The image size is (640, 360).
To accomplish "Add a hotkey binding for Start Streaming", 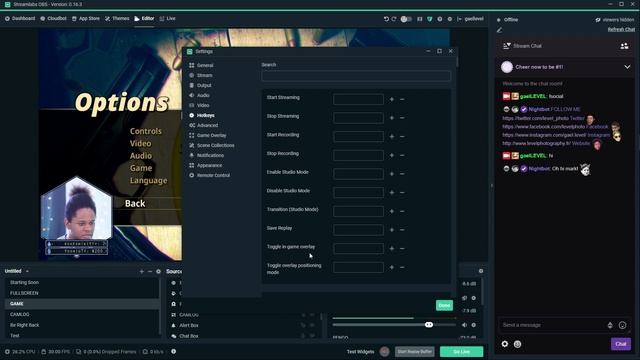I will [x=391, y=99].
